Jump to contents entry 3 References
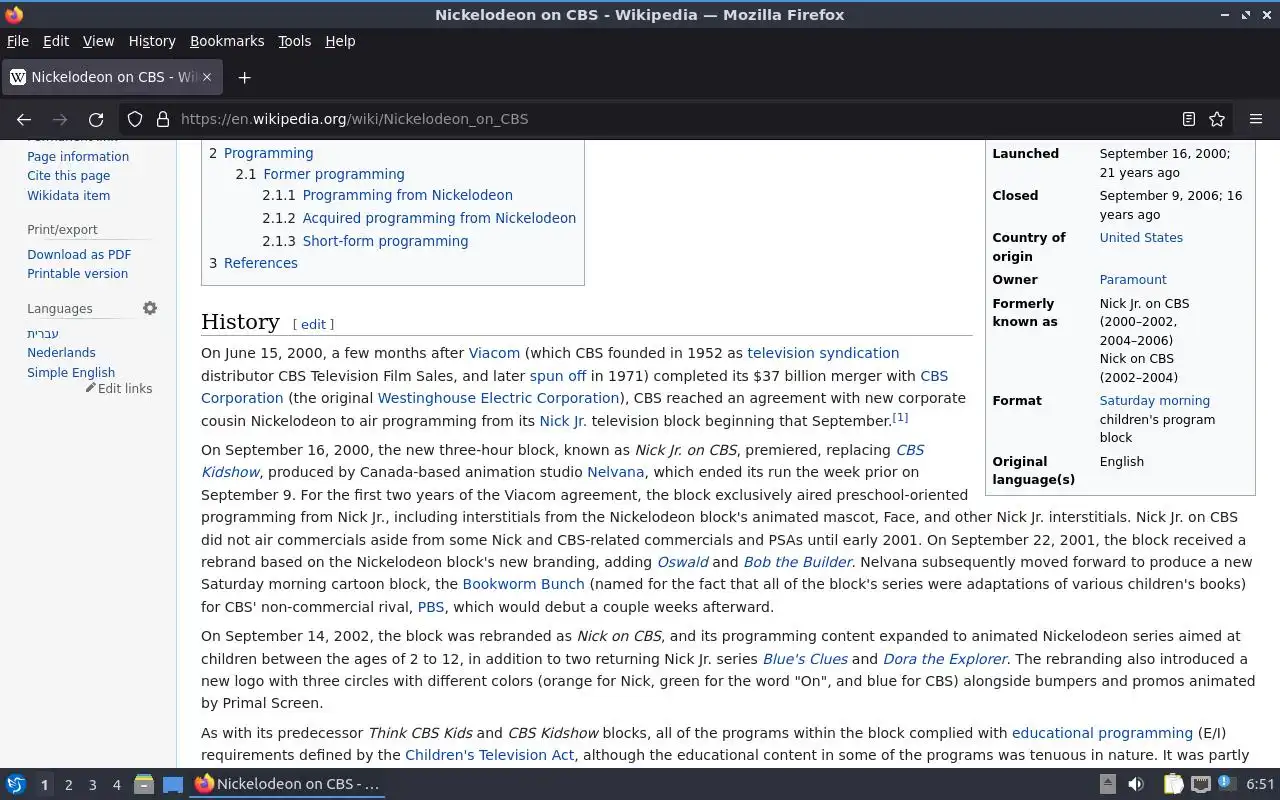 coord(253,263)
